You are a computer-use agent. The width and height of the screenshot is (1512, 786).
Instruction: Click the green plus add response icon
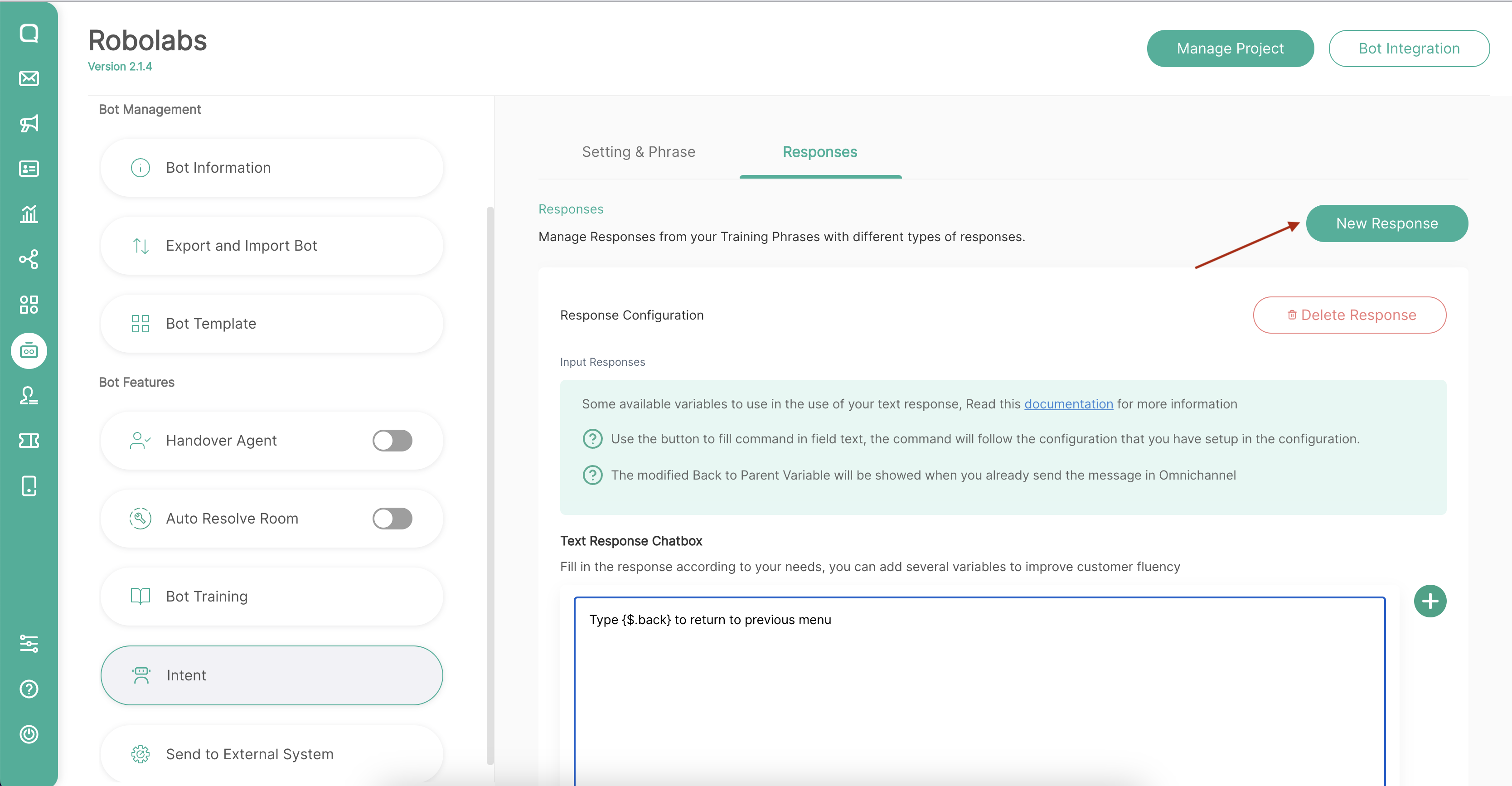(x=1430, y=601)
